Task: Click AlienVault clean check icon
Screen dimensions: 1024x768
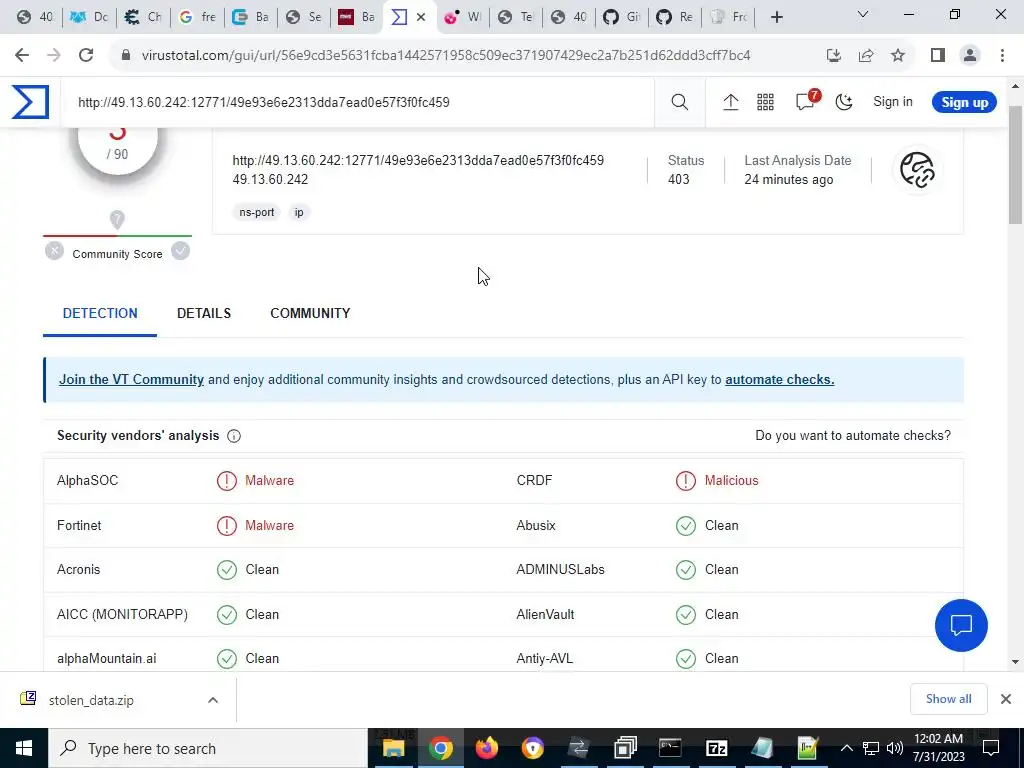Action: point(686,615)
